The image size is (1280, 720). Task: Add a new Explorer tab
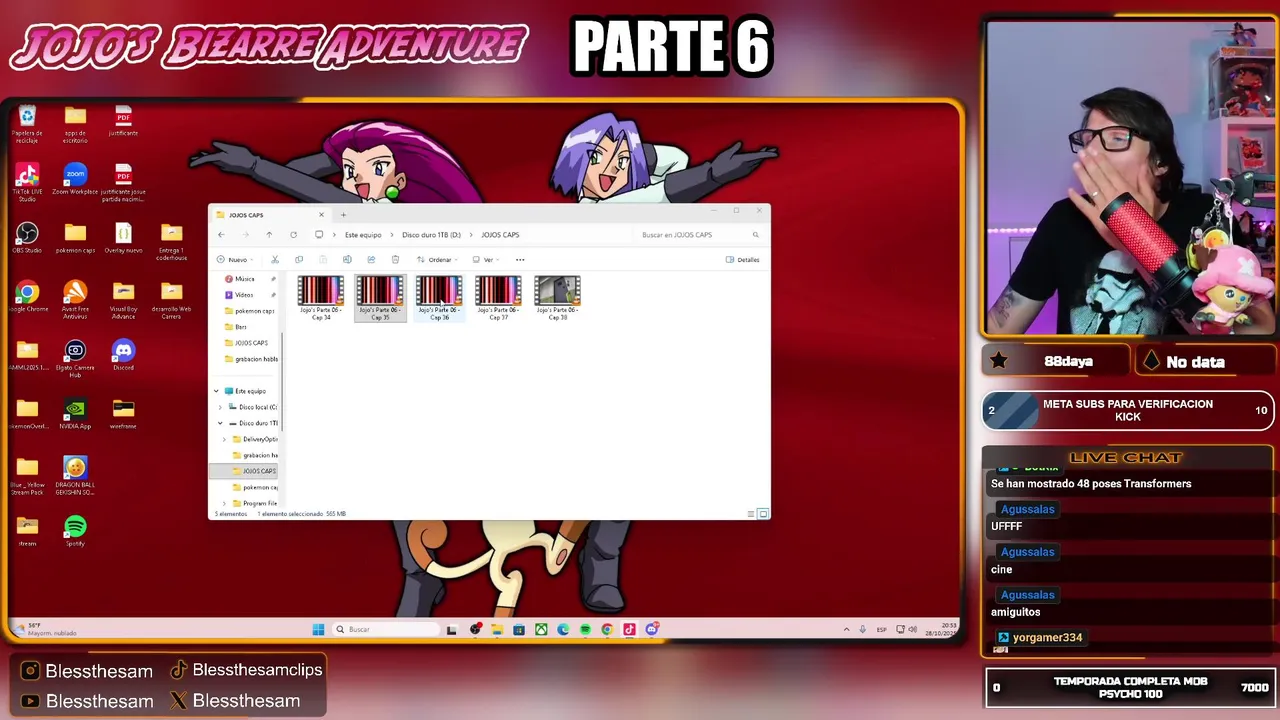click(x=343, y=215)
